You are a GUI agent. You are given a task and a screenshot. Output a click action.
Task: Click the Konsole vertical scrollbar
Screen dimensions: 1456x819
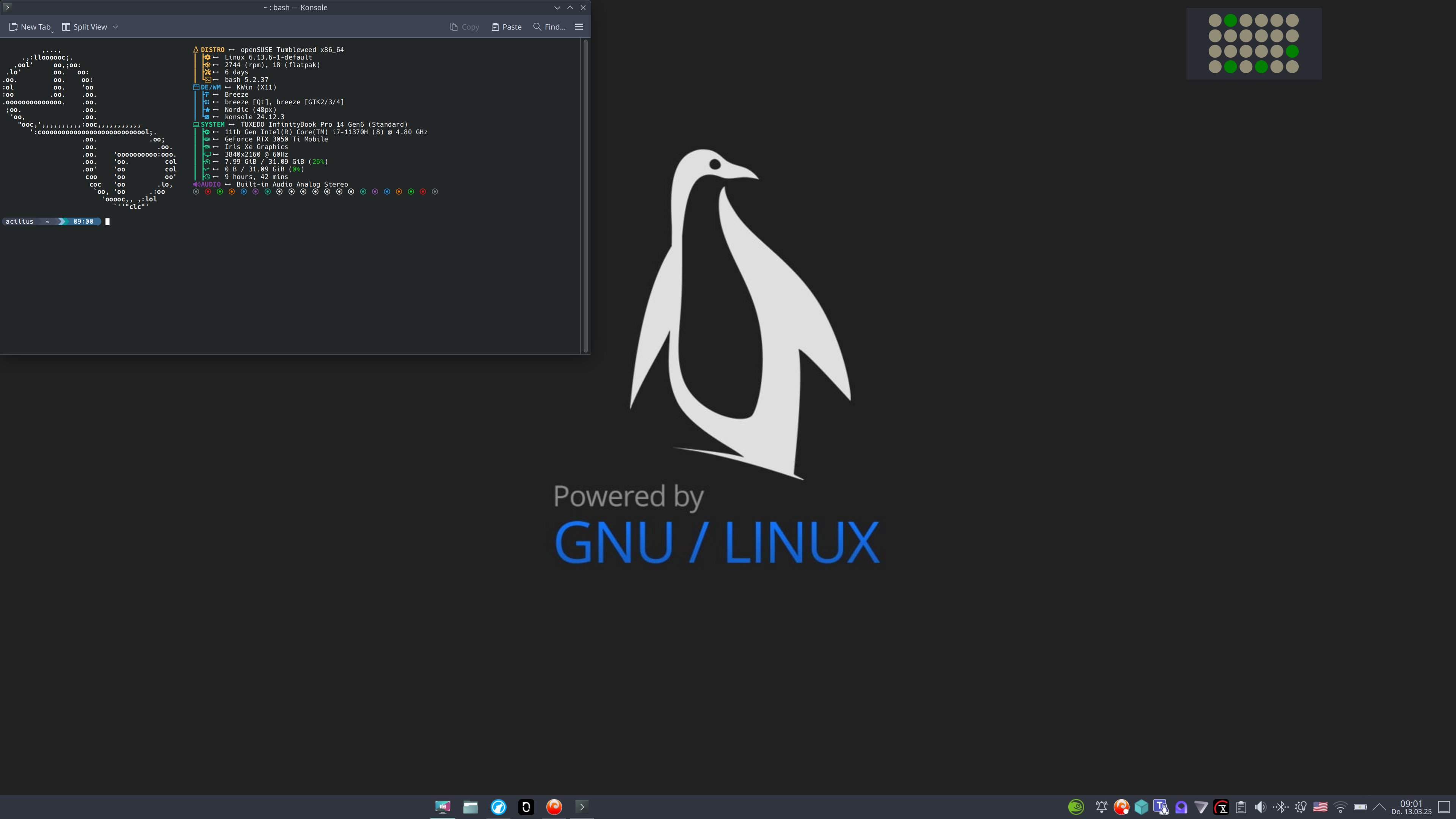585,195
